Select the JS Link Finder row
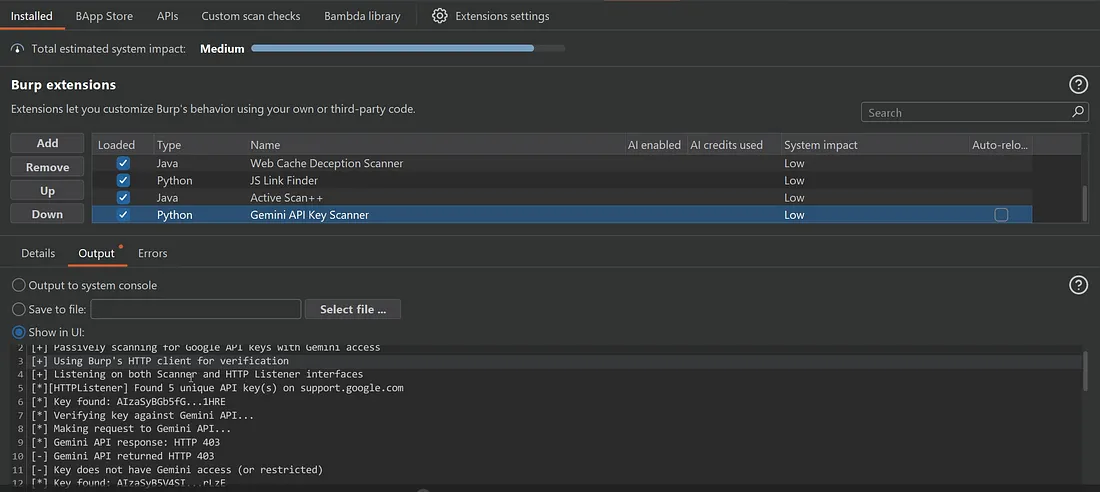The height and width of the screenshot is (492, 1100). (x=562, y=180)
